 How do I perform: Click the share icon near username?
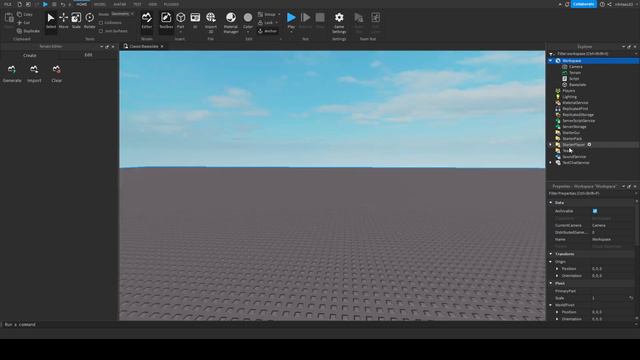tap(609, 4)
